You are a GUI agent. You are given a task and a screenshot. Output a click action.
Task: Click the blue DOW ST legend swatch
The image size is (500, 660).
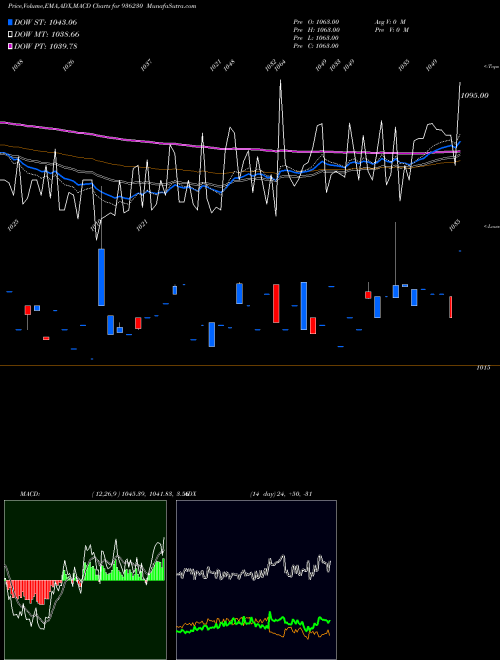11,22
